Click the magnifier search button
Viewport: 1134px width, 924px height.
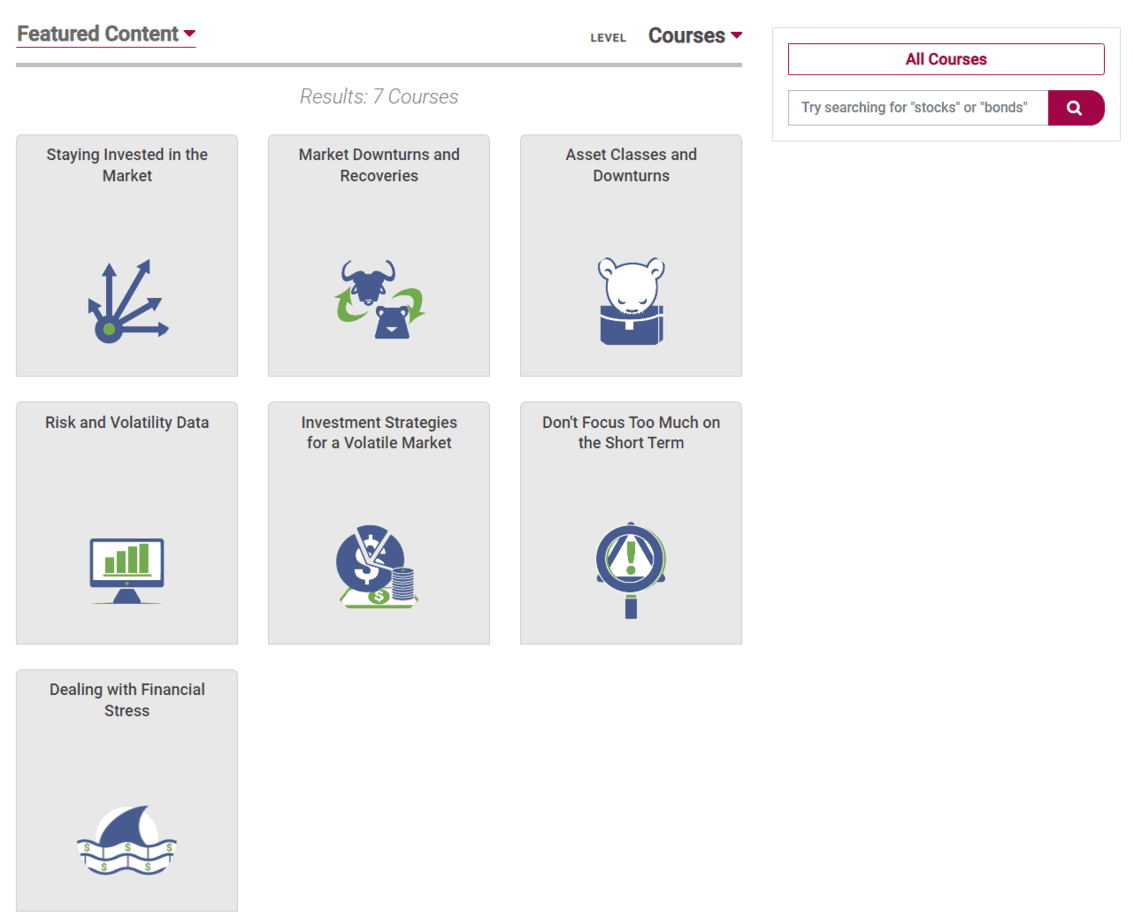coord(1075,108)
